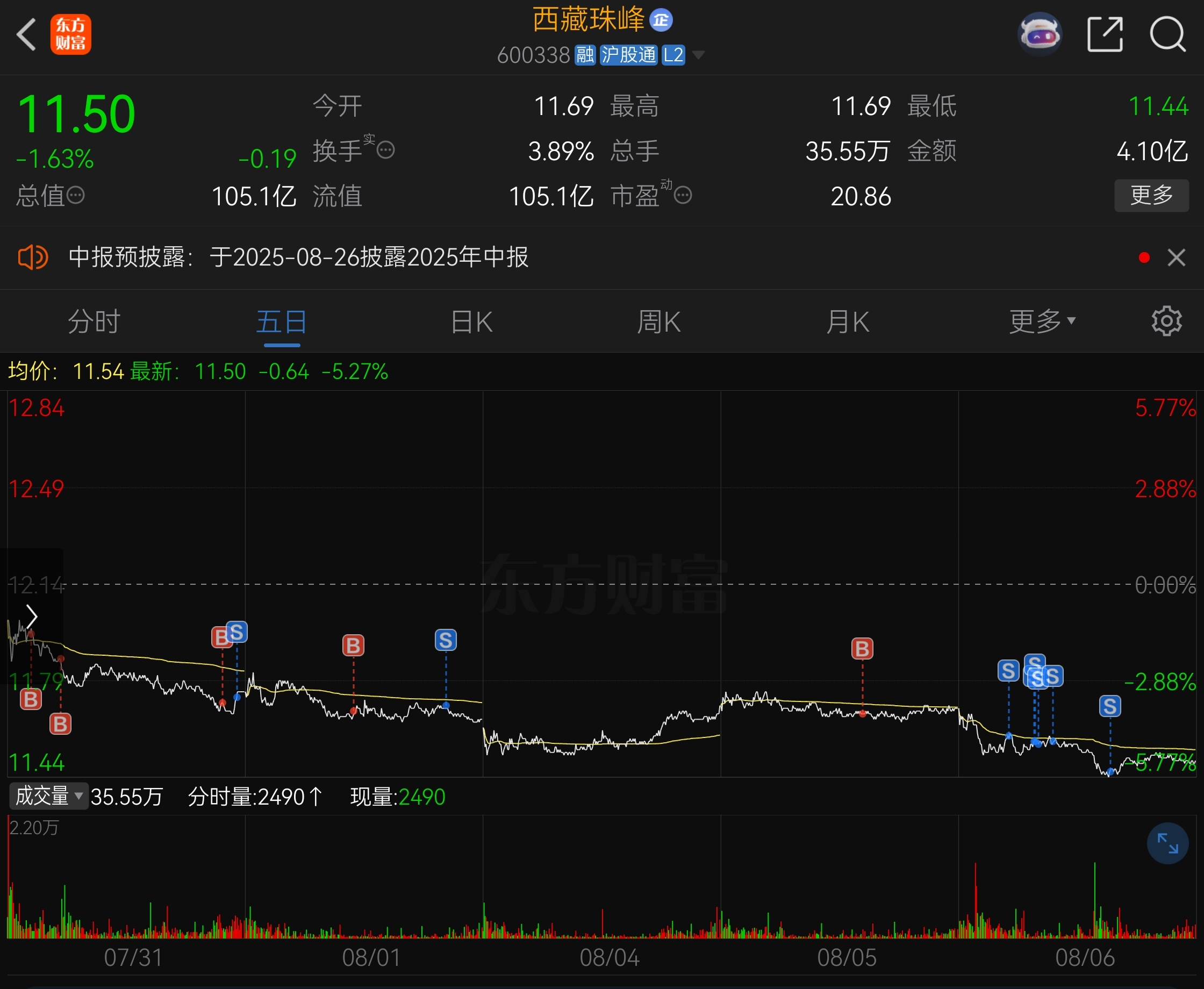The width and height of the screenshot is (1204, 989).
Task: Tap the S marker in 08/01 section
Action: point(446,640)
